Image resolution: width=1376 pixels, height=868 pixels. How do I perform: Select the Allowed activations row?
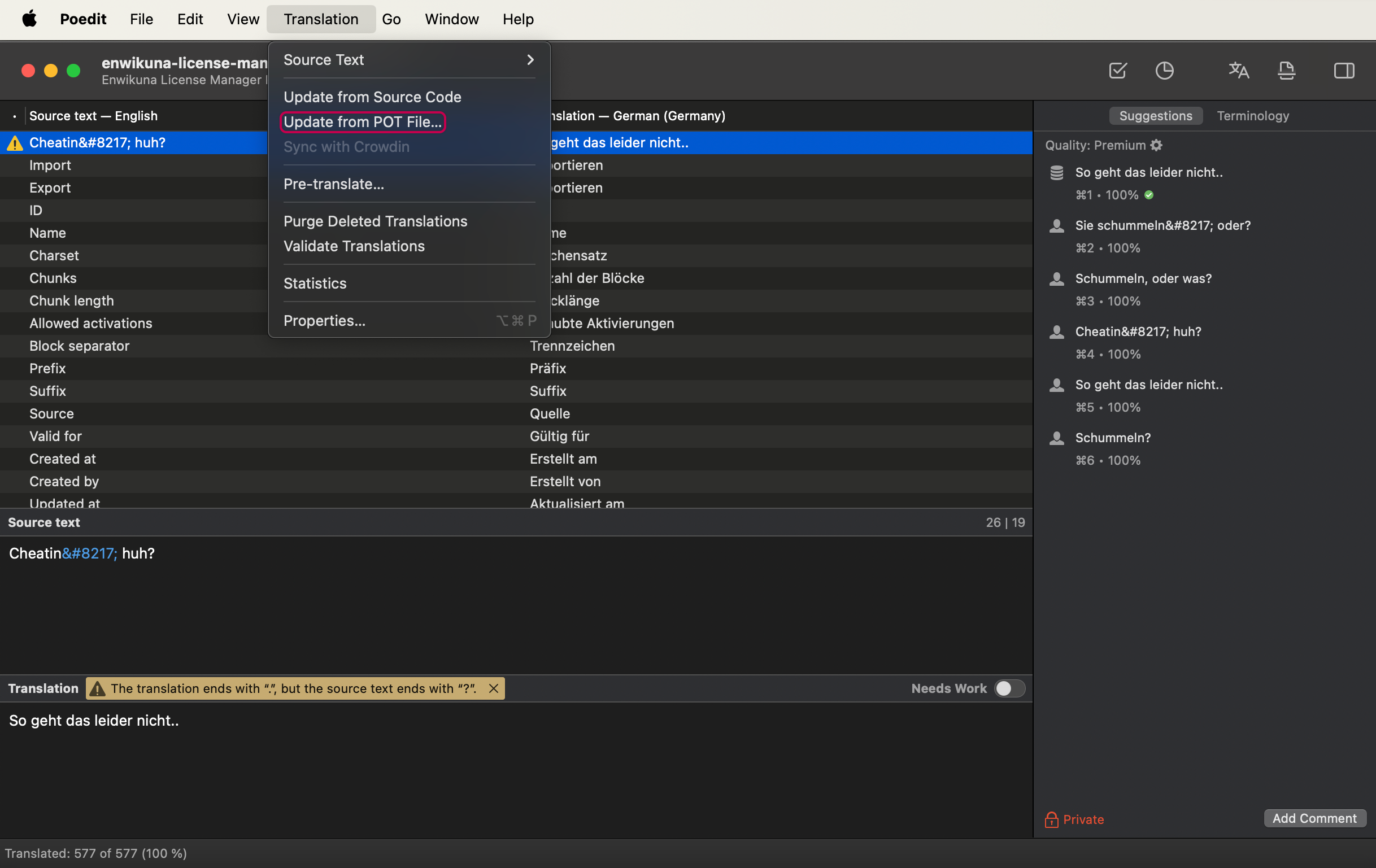(x=515, y=324)
